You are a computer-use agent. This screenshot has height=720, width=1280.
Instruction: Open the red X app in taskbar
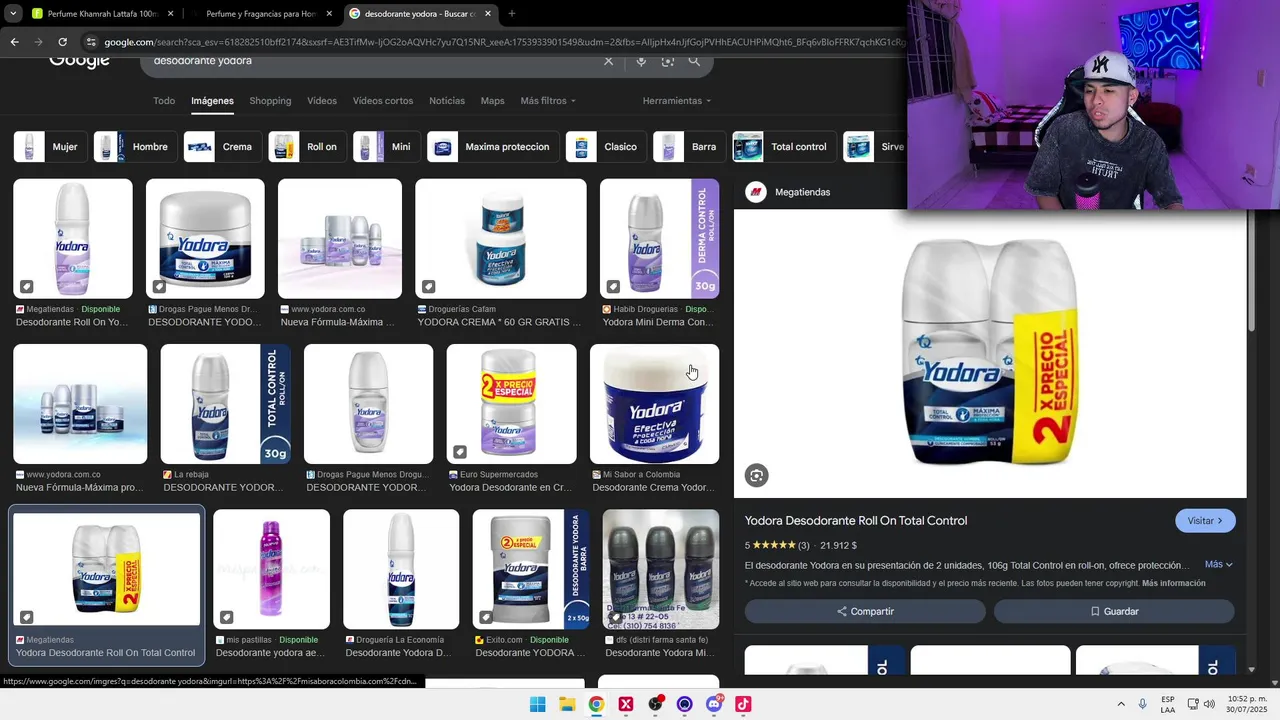pos(626,704)
